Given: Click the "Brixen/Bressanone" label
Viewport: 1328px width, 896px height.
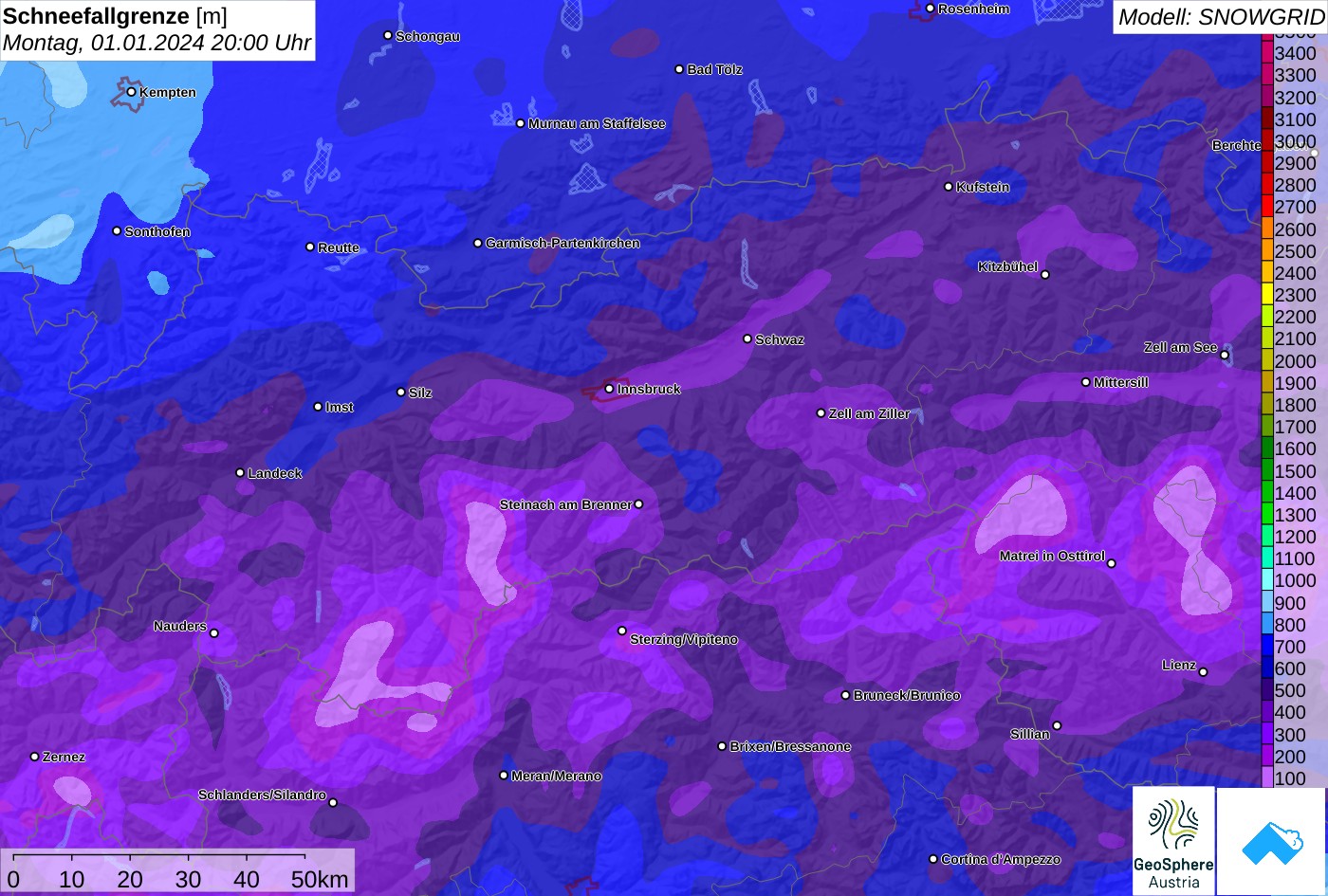Looking at the screenshot, I should pyautogui.click(x=790, y=747).
